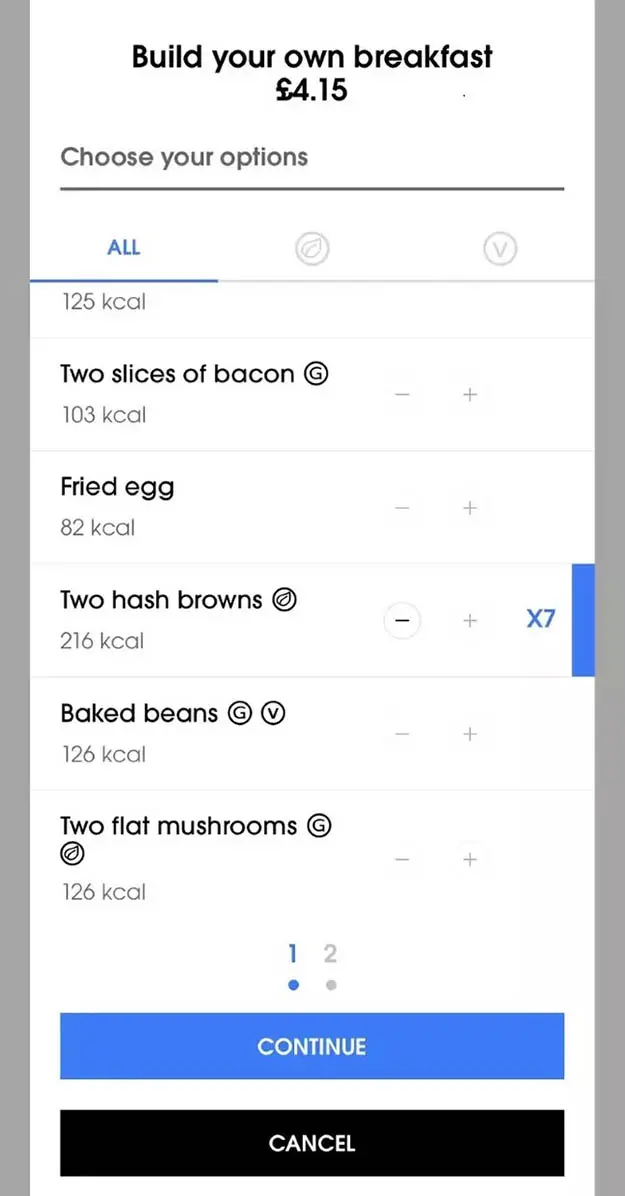Click the X7 hash browns quantity label
This screenshot has width=625, height=1196.
[x=540, y=620]
